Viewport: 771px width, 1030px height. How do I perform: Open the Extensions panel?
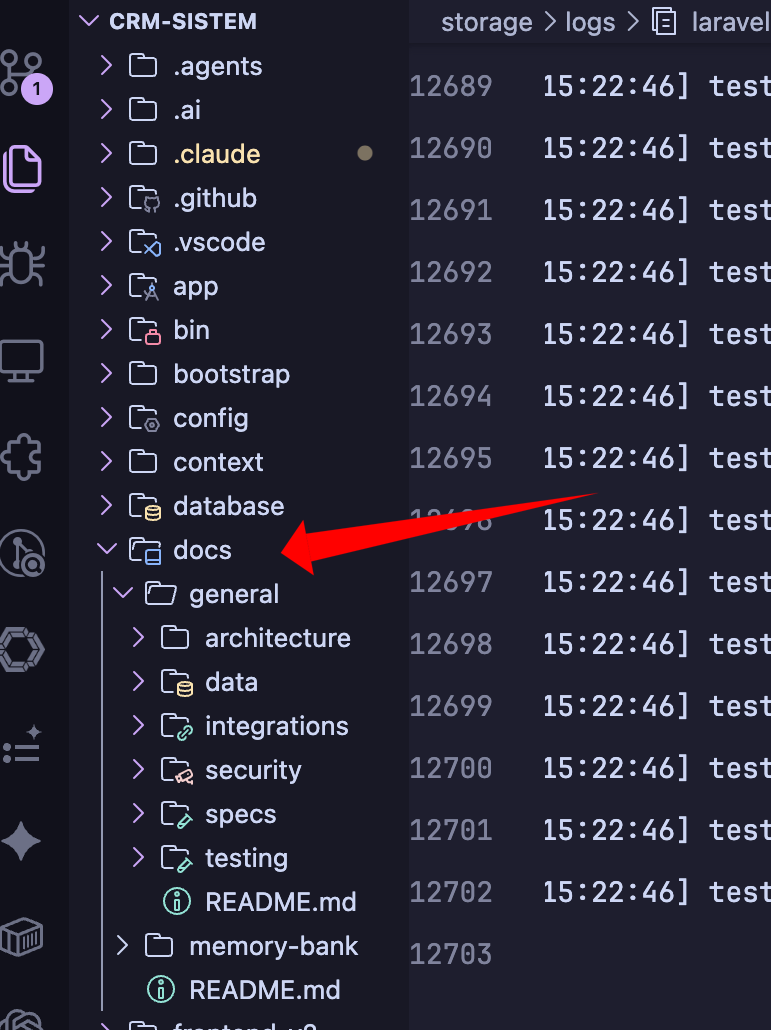(22, 455)
